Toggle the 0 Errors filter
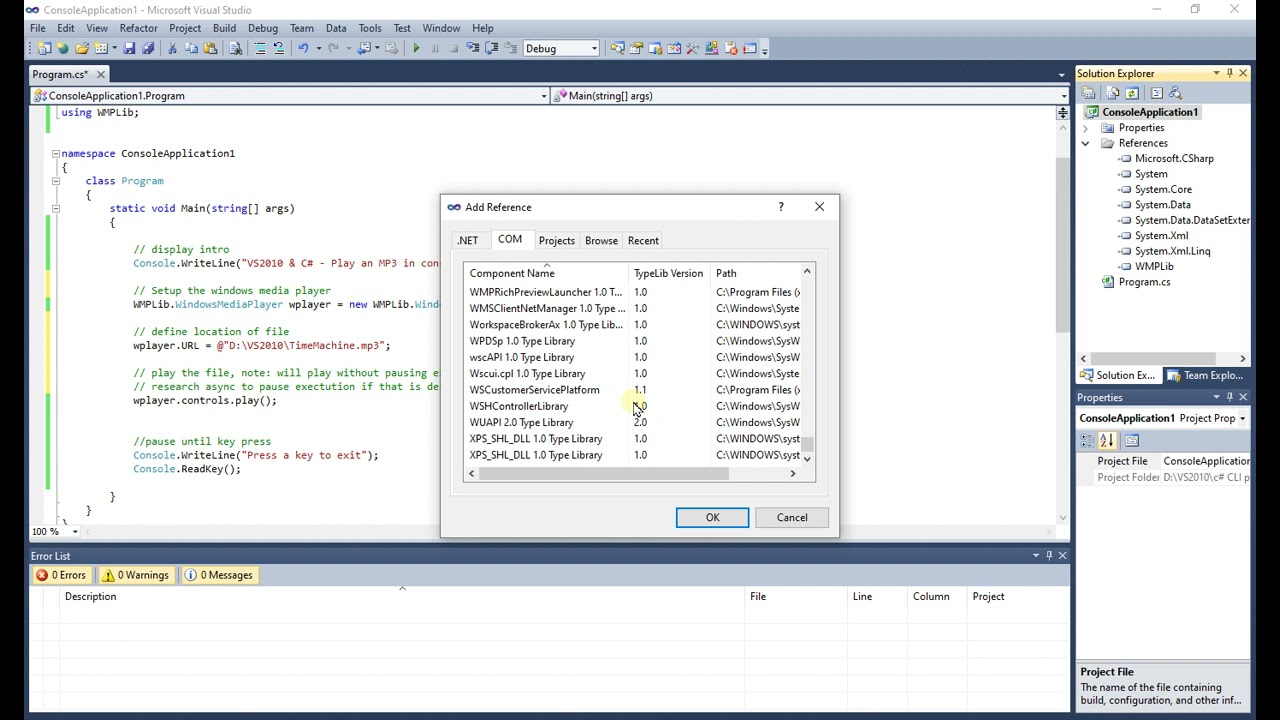Viewport: 1280px width, 720px height. (x=61, y=575)
